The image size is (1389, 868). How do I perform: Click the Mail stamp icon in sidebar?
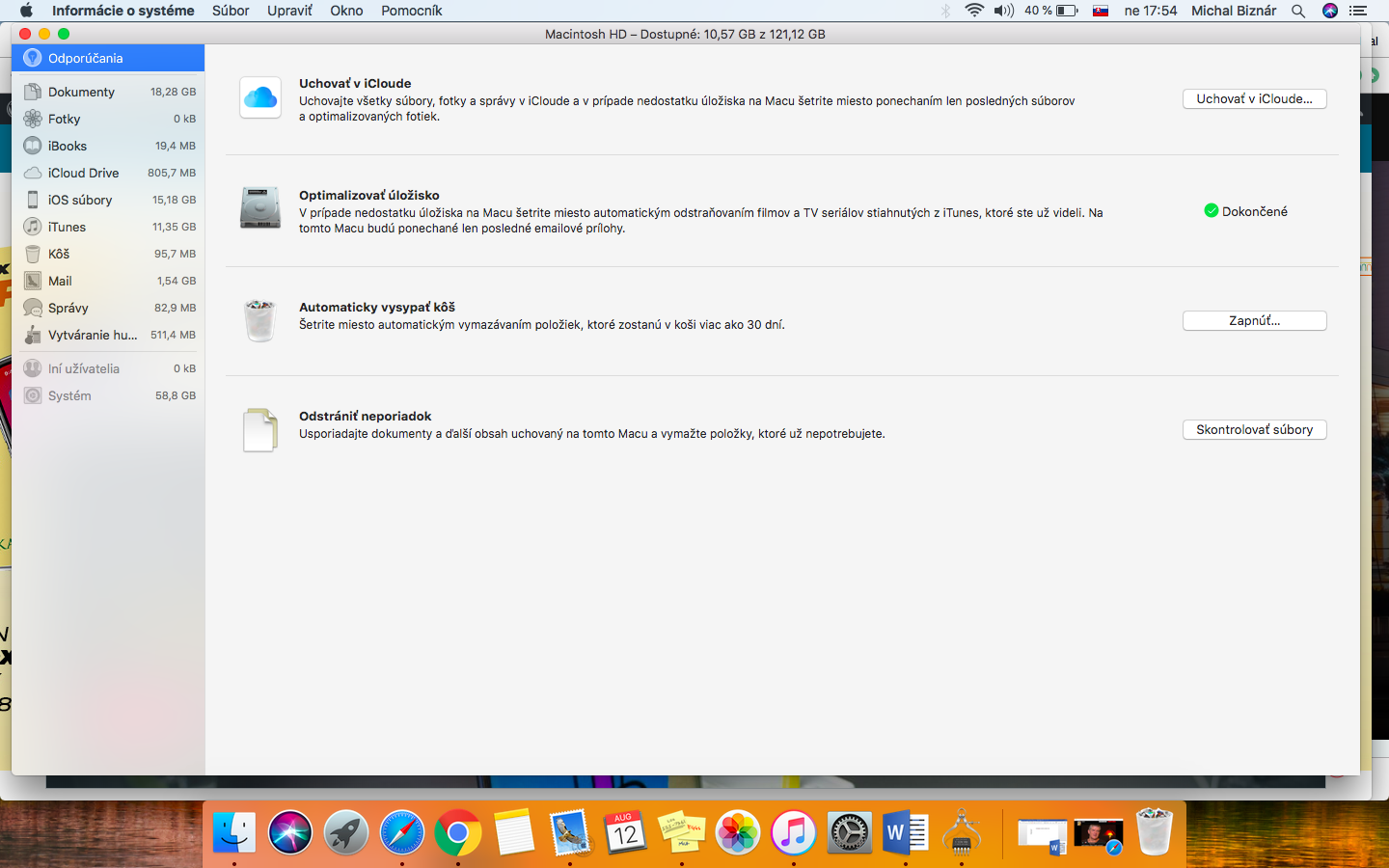(x=33, y=281)
